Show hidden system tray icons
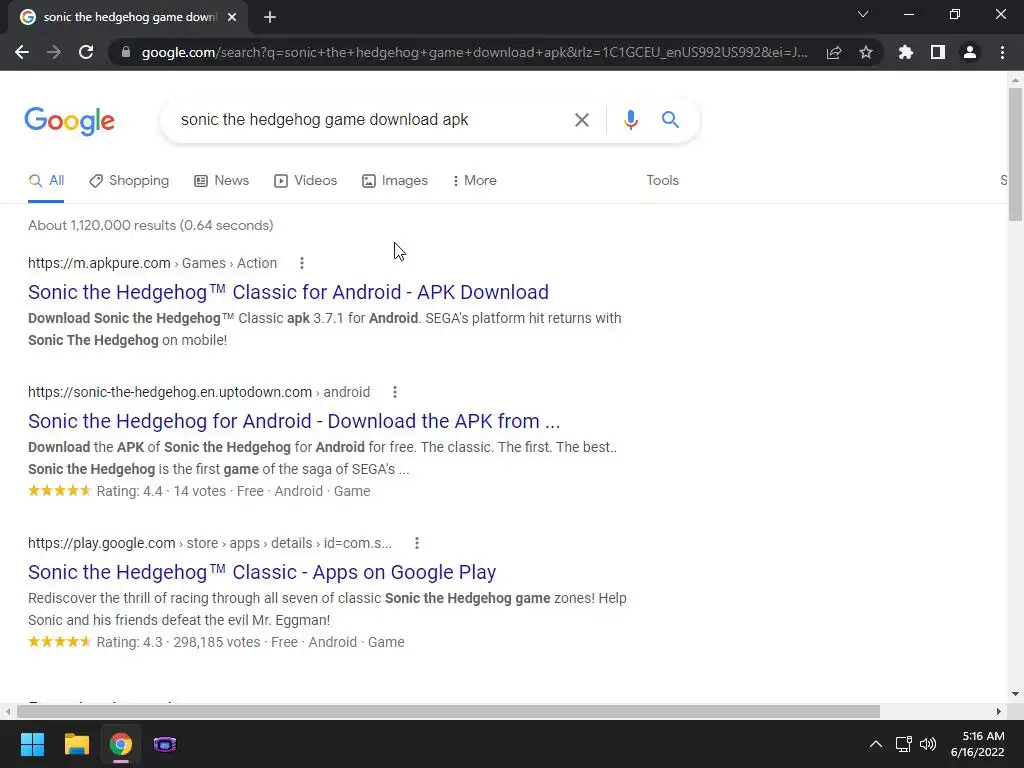Image resolution: width=1024 pixels, height=768 pixels. 876,744
